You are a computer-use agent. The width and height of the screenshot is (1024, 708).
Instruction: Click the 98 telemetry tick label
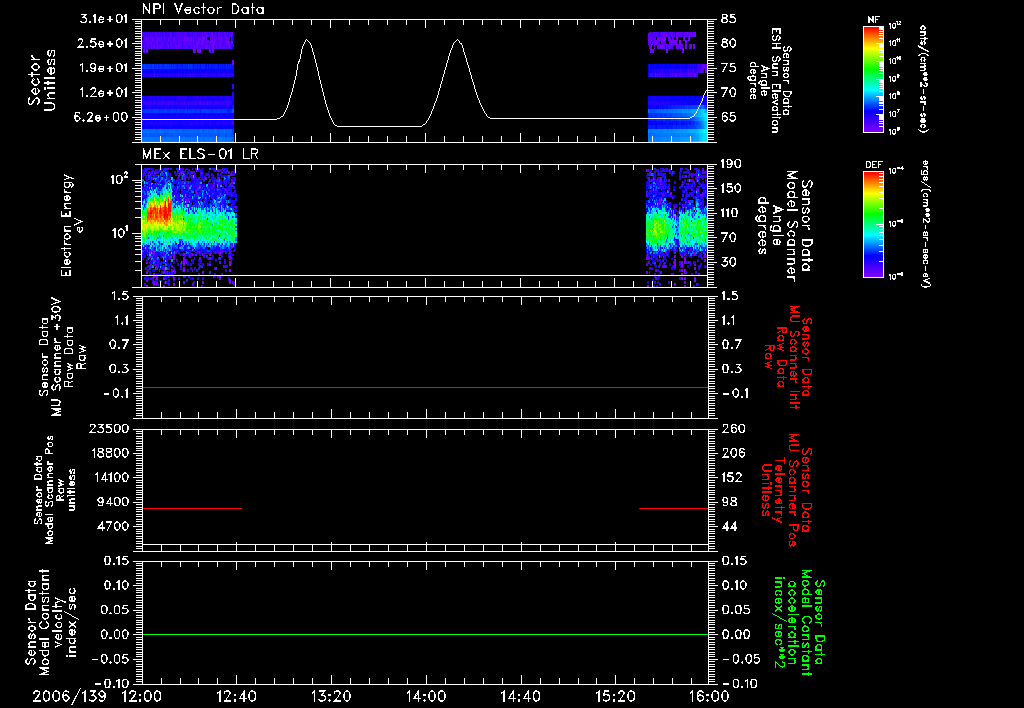click(x=729, y=502)
